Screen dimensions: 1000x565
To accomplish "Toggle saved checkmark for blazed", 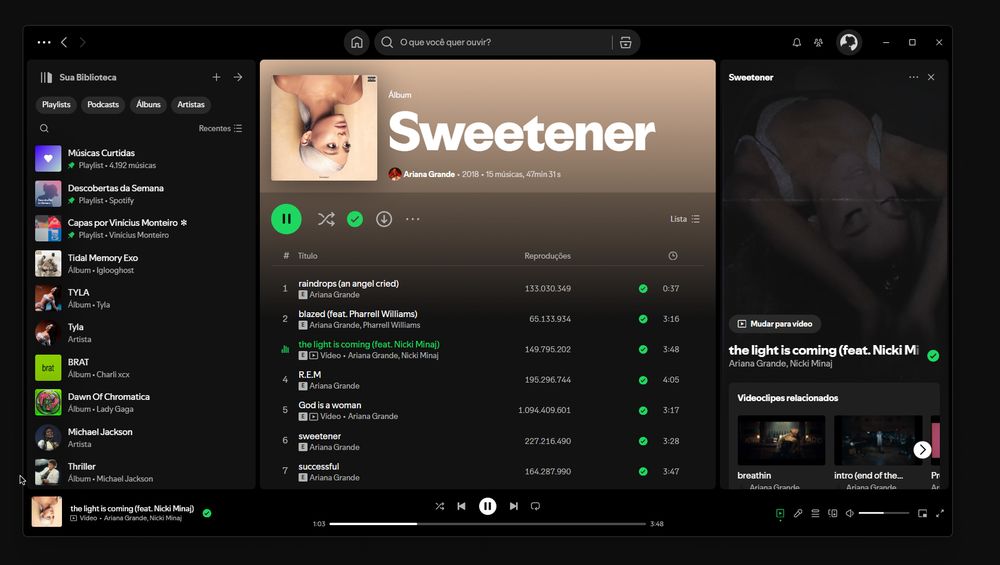I will [643, 319].
